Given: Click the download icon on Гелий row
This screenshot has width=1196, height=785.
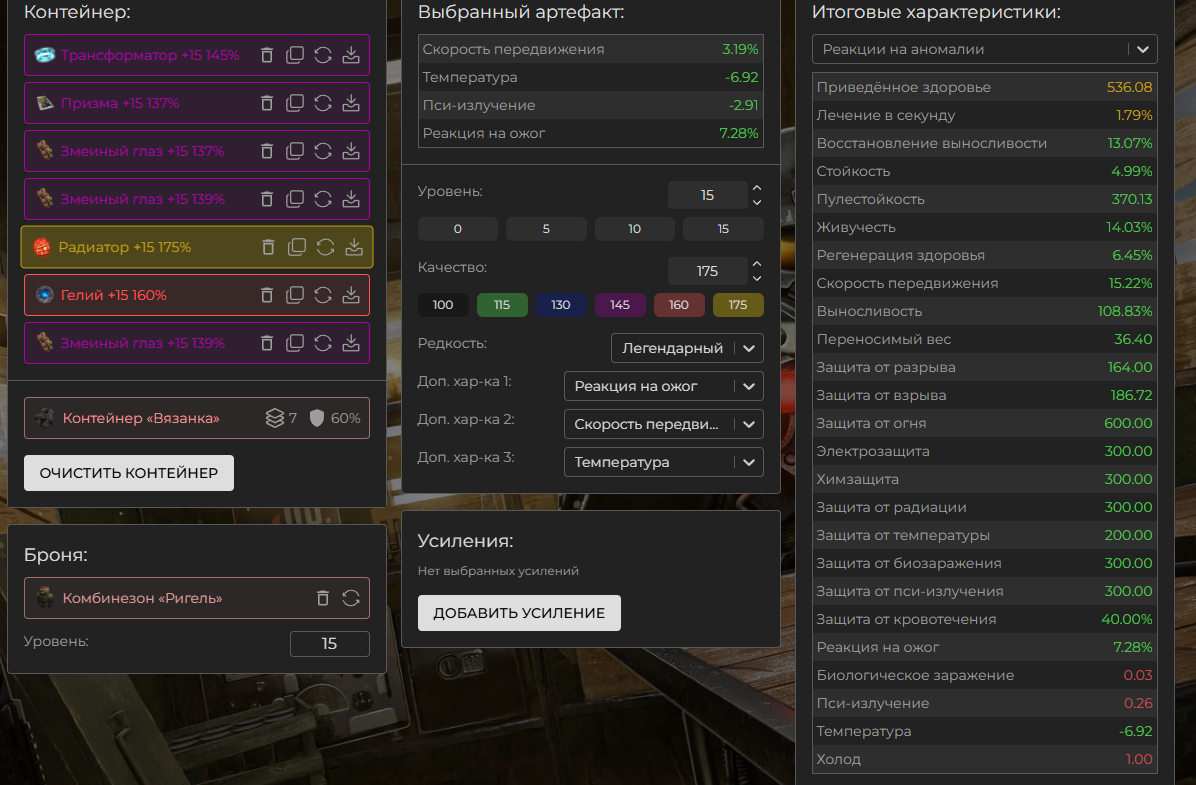Looking at the screenshot, I should (x=351, y=295).
